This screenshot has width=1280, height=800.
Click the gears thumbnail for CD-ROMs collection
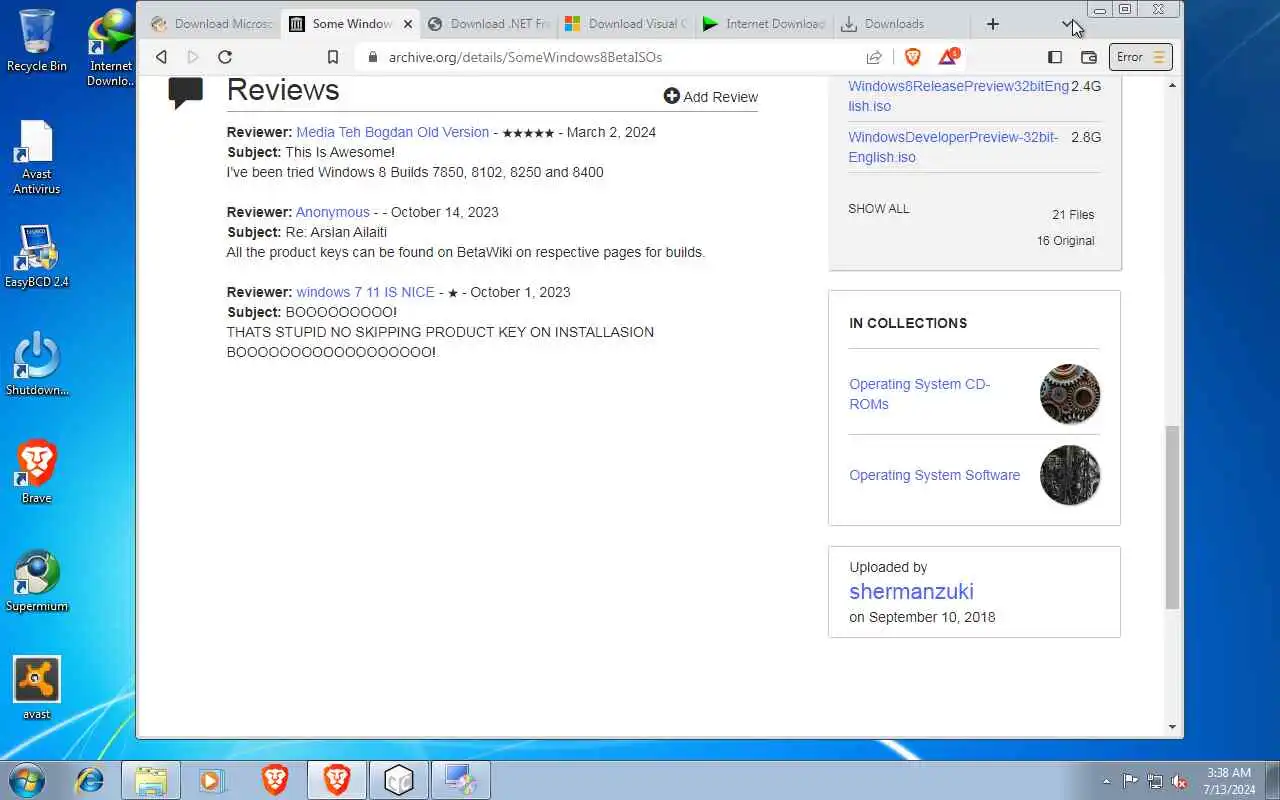point(1069,394)
